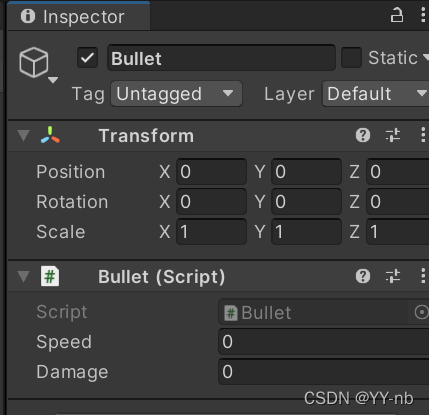Click the Inspector lock icon
The height and width of the screenshot is (415, 429).
(397, 15)
